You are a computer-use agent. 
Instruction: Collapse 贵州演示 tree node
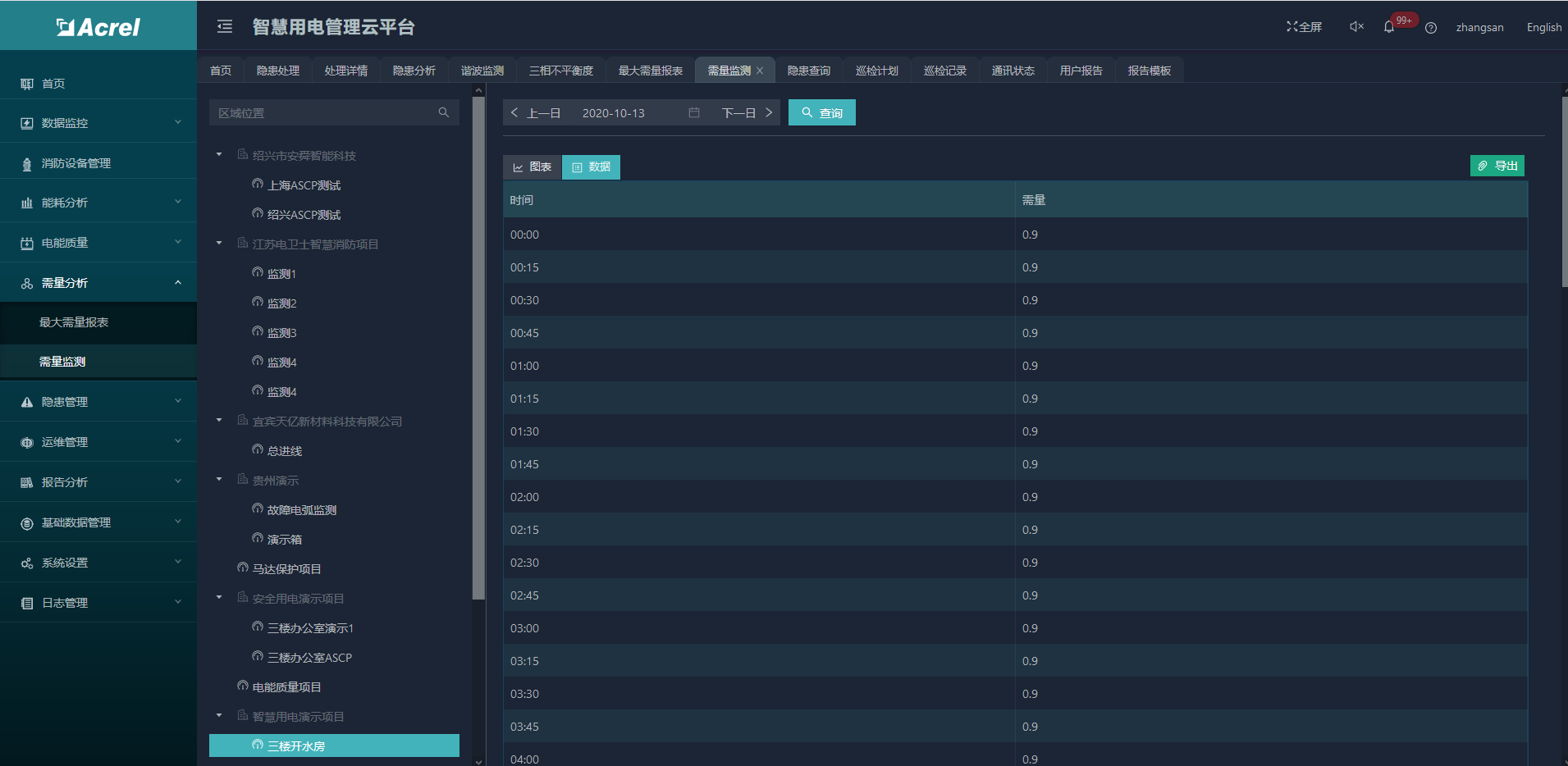pyautogui.click(x=219, y=480)
